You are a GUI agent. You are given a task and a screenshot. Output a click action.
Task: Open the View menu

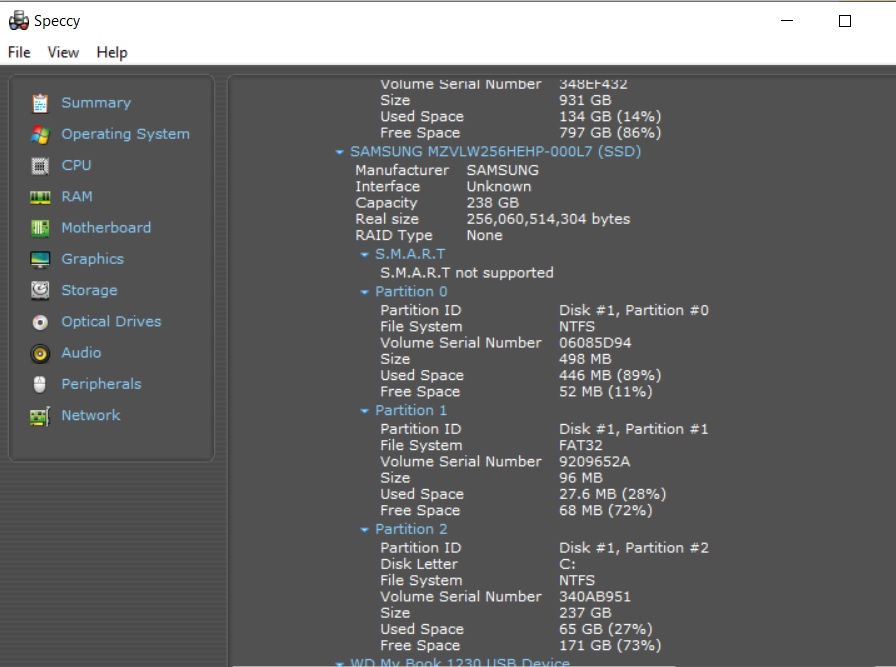pos(63,52)
